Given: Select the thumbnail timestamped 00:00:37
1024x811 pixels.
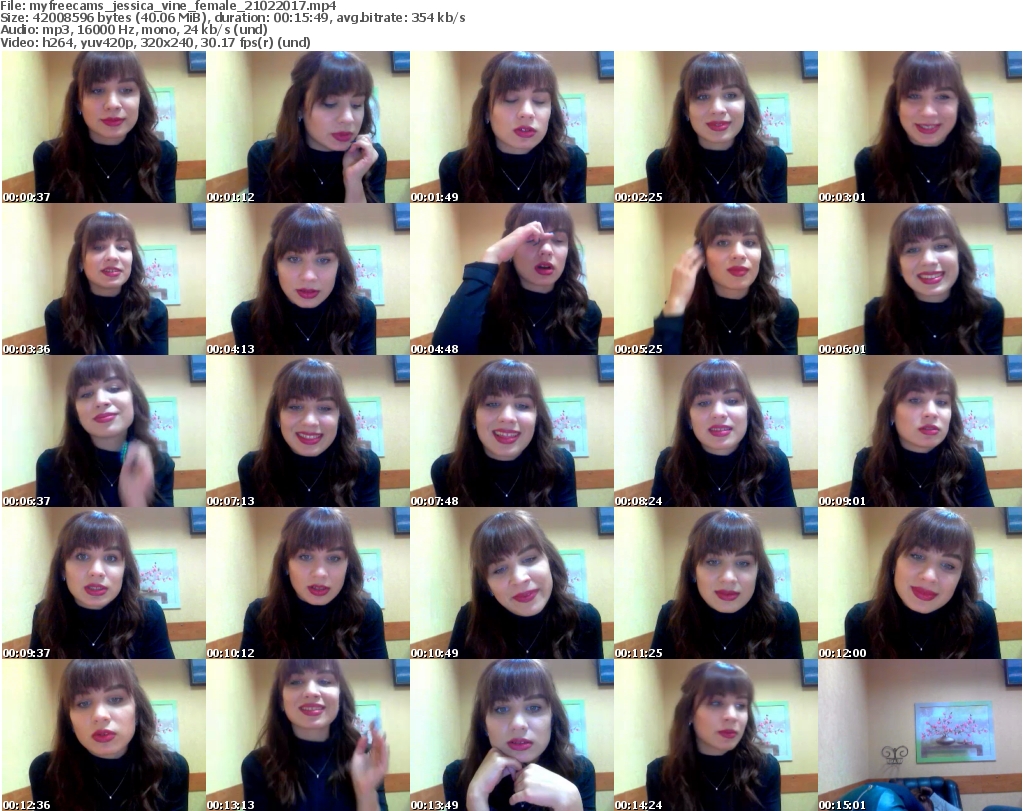Looking at the screenshot, I should click(104, 127).
